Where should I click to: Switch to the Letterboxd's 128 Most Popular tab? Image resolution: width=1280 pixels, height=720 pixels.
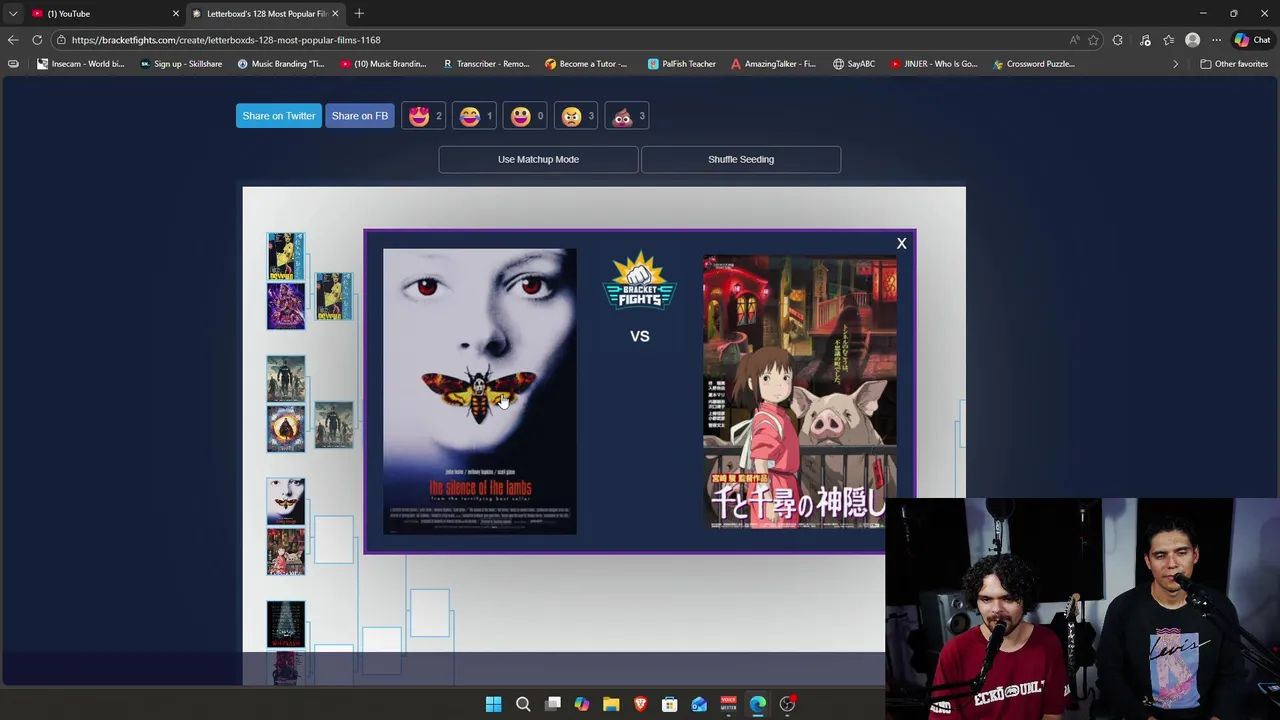(265, 13)
